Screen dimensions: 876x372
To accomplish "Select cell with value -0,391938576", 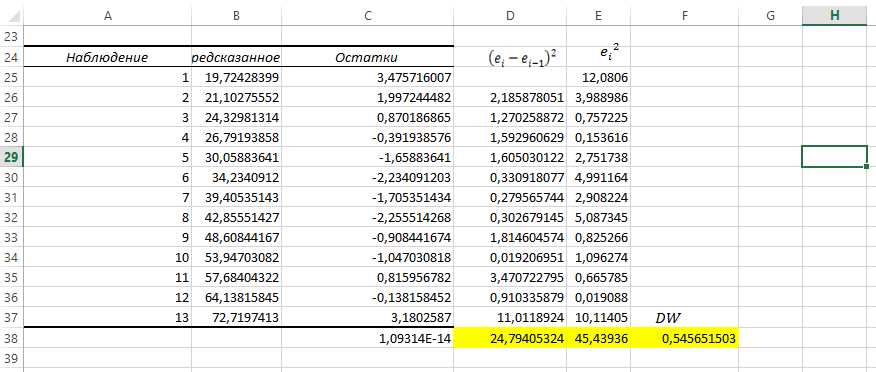I will click(x=367, y=137).
